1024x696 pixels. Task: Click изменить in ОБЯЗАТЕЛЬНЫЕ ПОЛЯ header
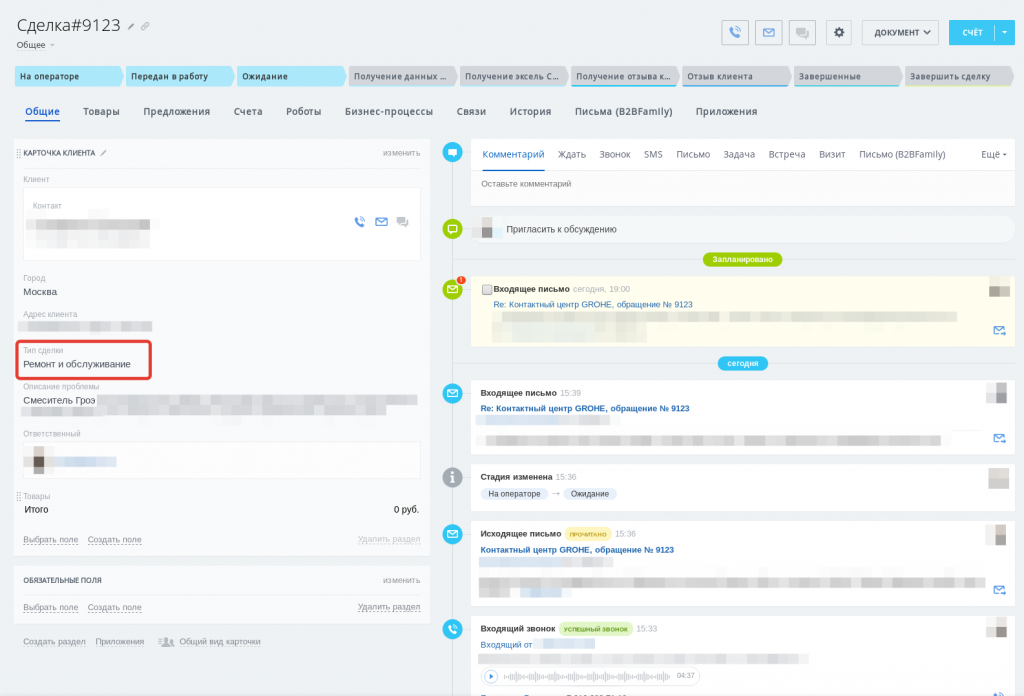click(x=401, y=580)
